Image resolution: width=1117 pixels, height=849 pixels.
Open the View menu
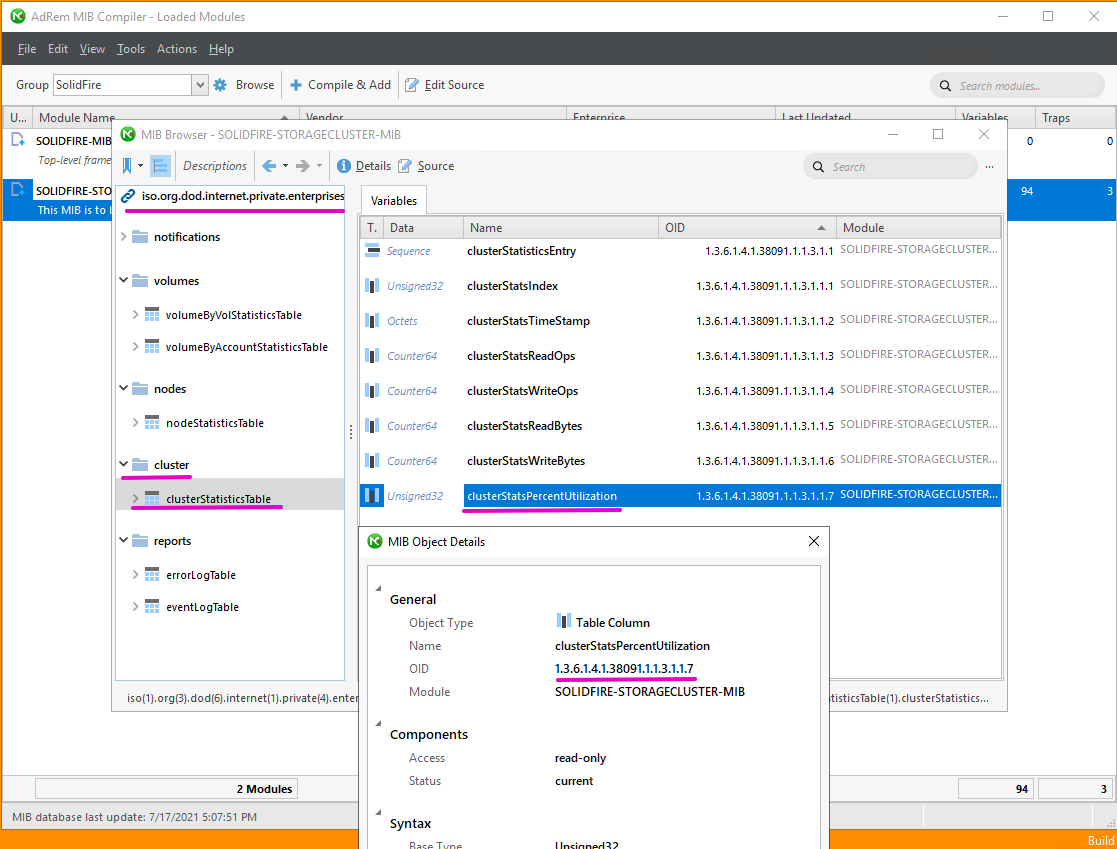pyautogui.click(x=92, y=48)
